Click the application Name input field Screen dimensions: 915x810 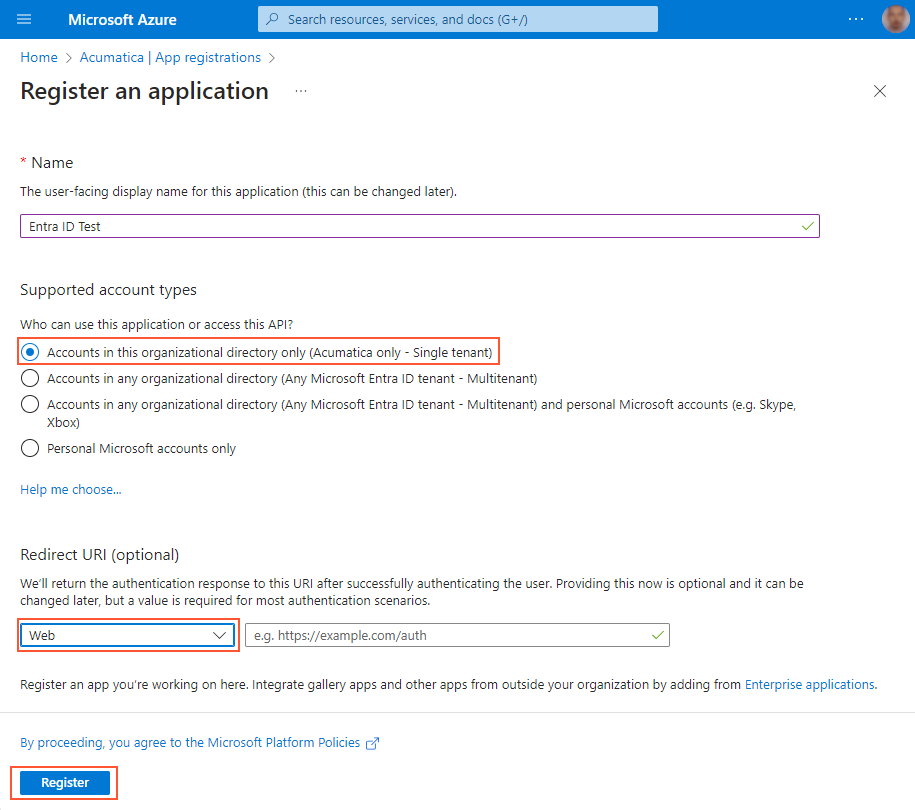[420, 225]
